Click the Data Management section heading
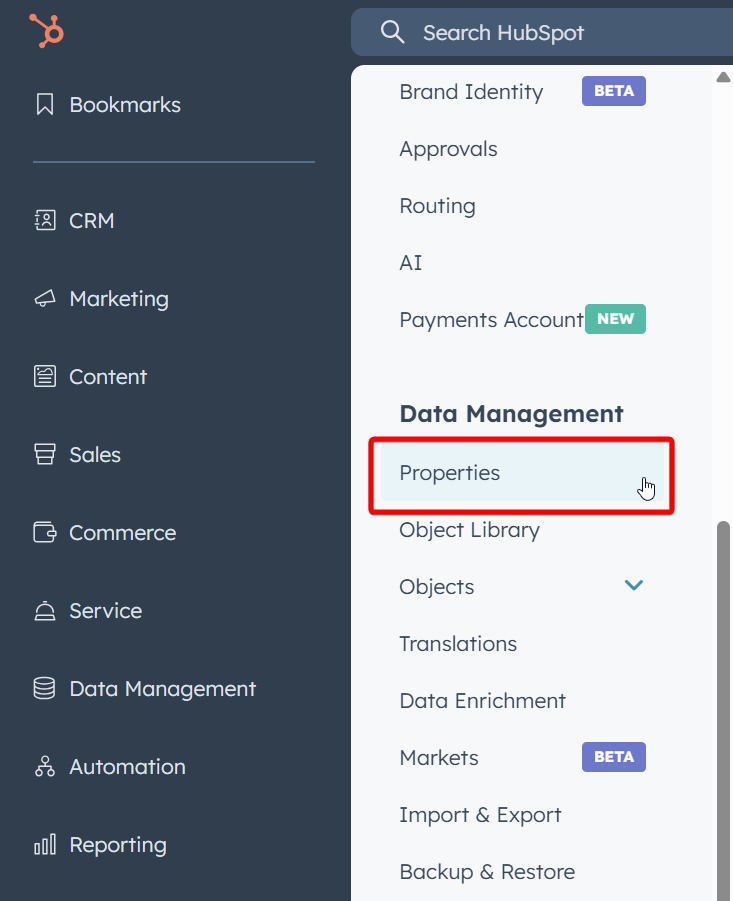 511,414
